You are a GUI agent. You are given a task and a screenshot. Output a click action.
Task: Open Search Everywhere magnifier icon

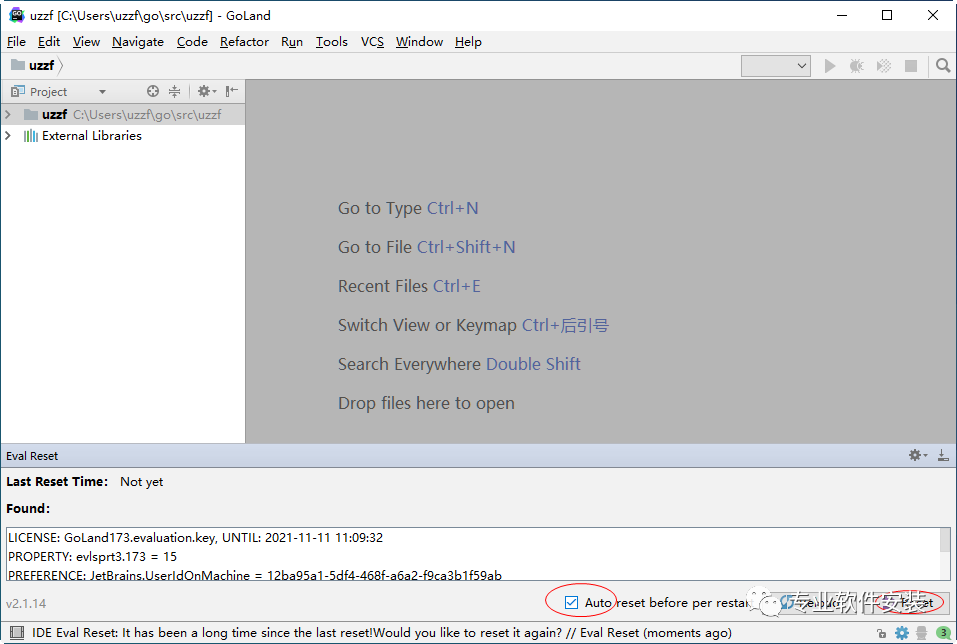[x=942, y=66]
